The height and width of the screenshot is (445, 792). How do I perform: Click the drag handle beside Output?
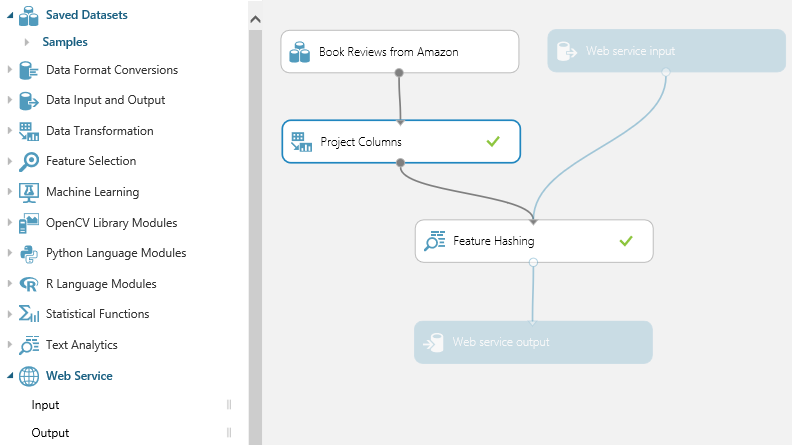tap(229, 433)
